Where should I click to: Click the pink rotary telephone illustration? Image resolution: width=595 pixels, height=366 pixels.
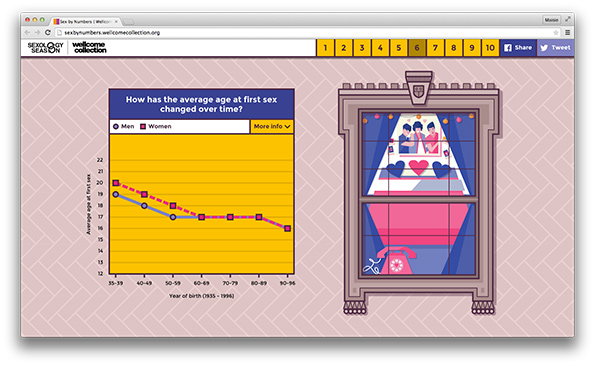click(397, 261)
